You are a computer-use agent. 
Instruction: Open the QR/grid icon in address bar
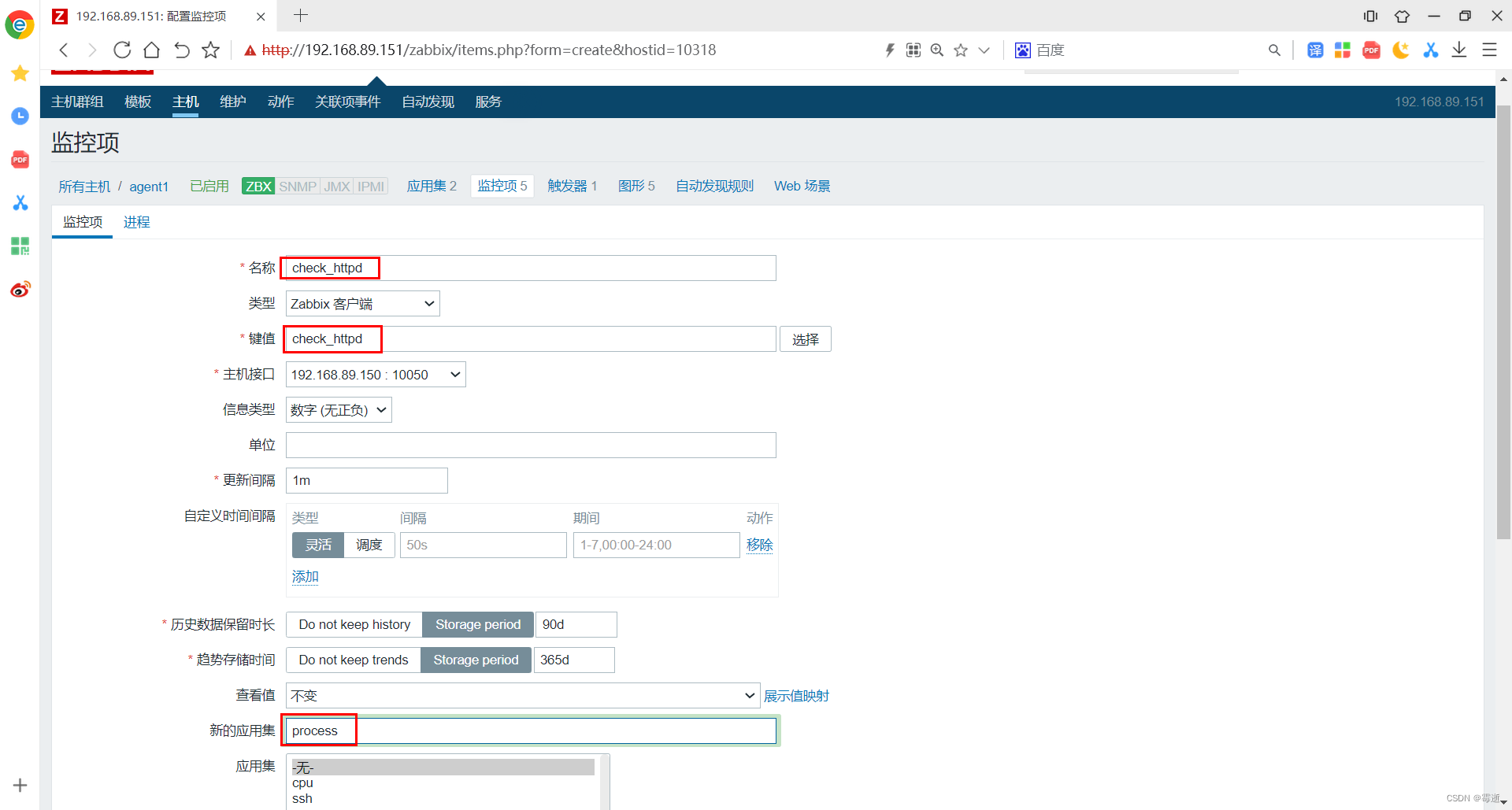[x=913, y=50]
